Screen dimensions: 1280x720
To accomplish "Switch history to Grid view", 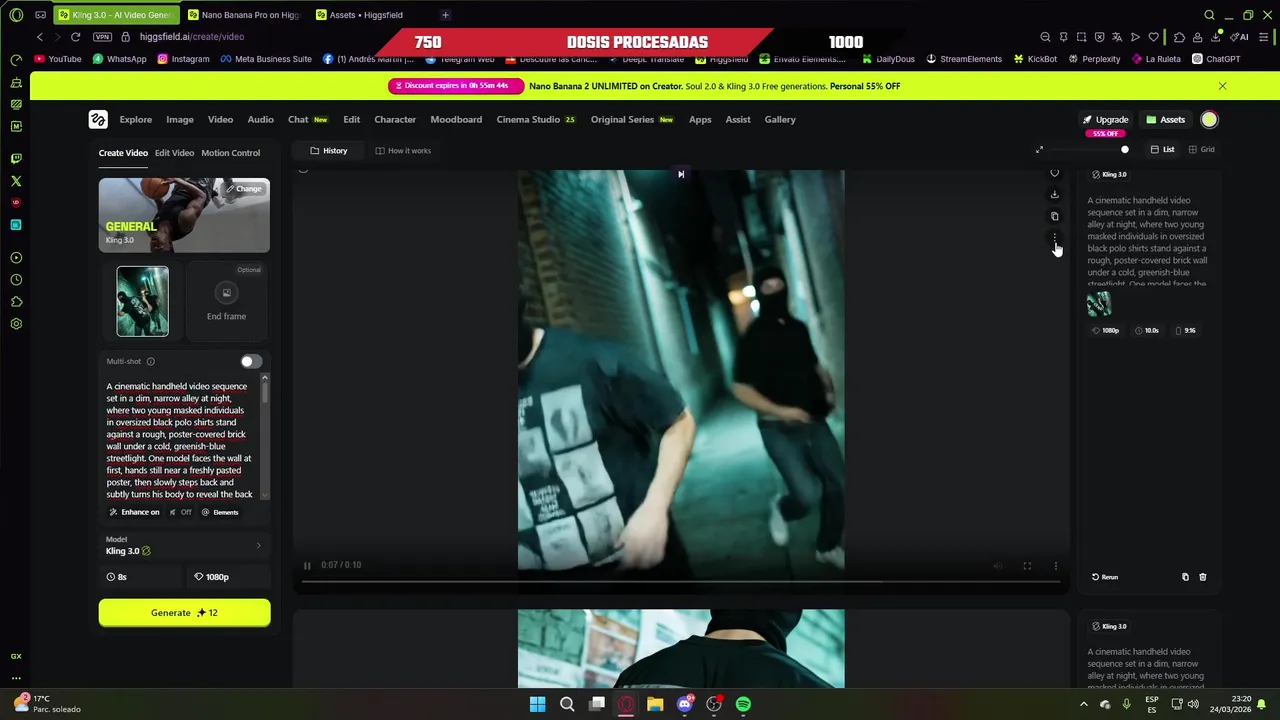I will [1201, 150].
